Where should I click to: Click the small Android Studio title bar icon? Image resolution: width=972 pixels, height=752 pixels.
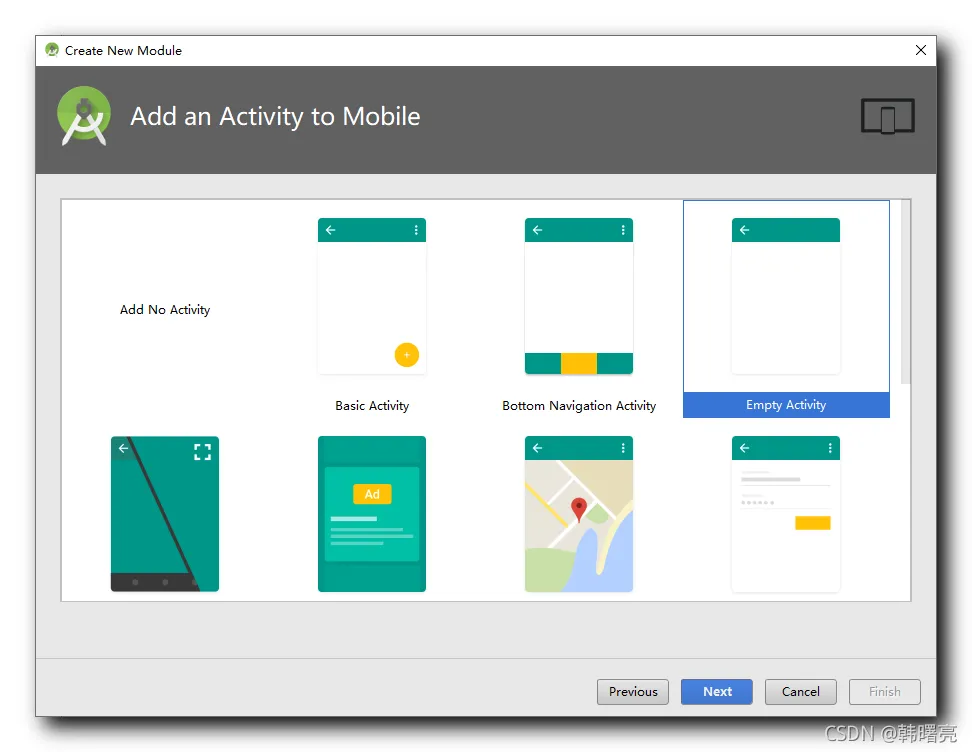pos(52,50)
